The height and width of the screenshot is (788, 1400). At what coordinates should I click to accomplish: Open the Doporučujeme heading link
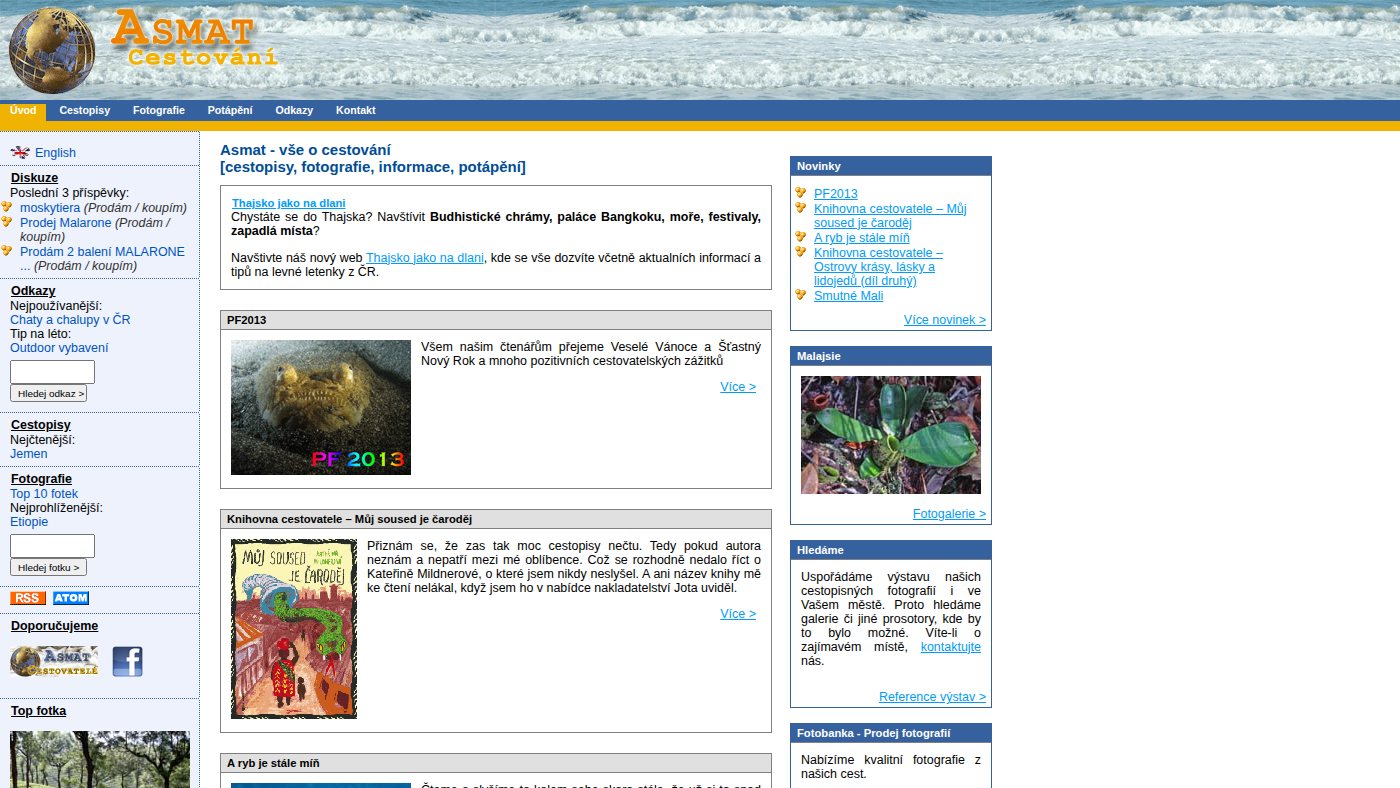[x=54, y=626]
